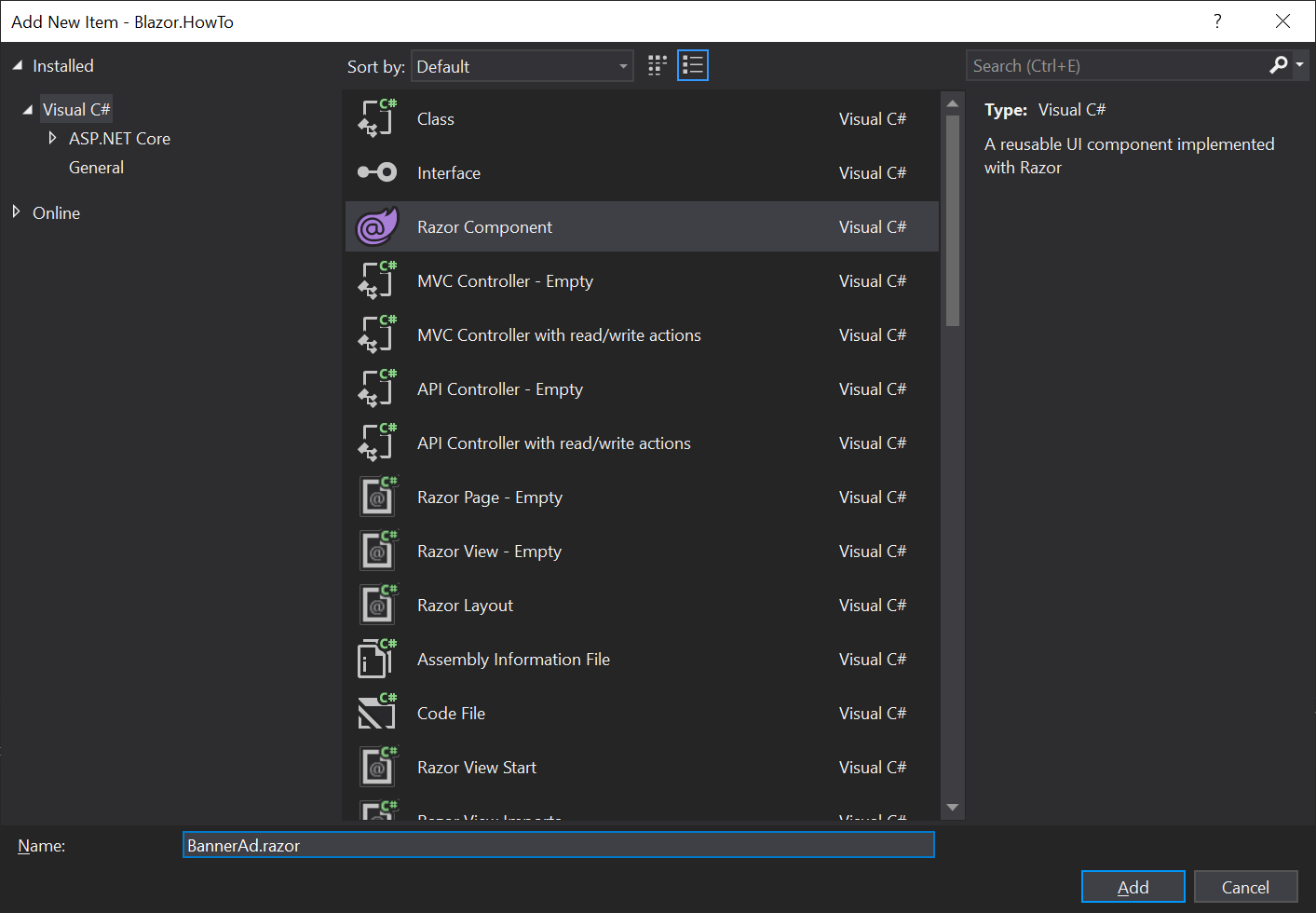Image resolution: width=1316 pixels, height=913 pixels.
Task: Select the Razor Component template icon
Action: click(376, 225)
